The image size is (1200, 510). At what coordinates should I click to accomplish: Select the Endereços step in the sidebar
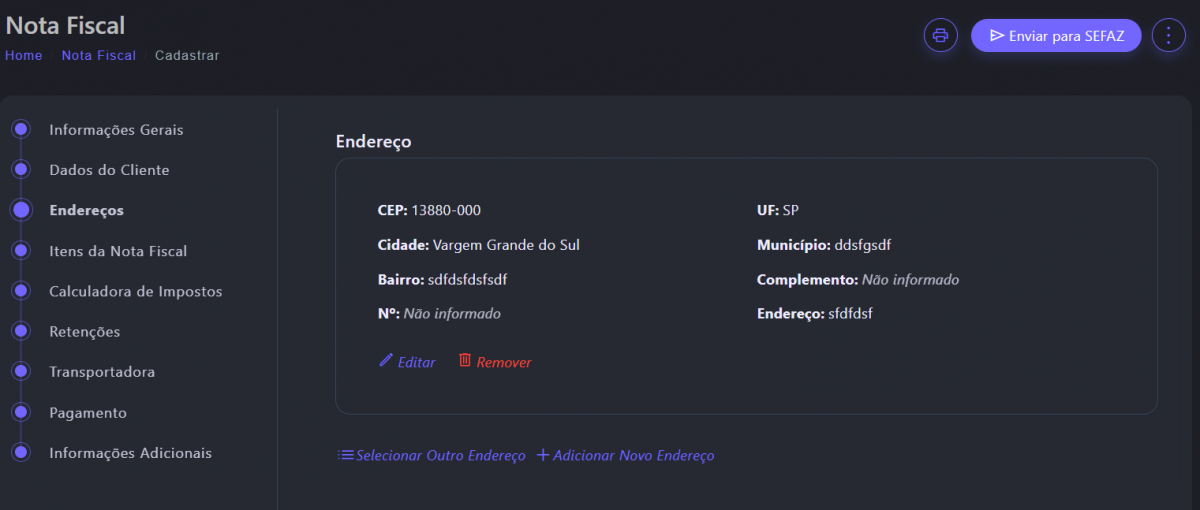[x=86, y=210]
